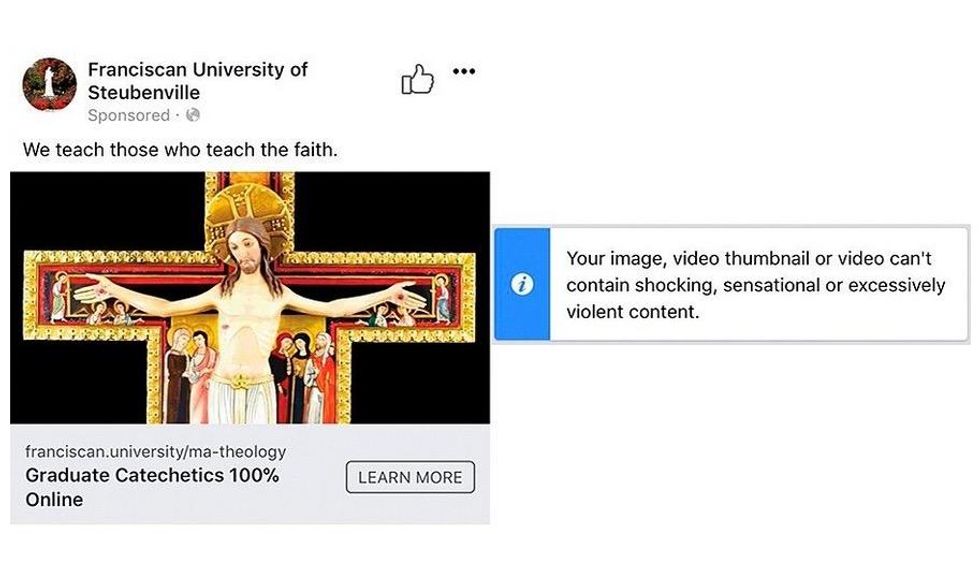Click the caption 'We teach those who teach the faith'
980x562 pixels.
click(x=180, y=150)
